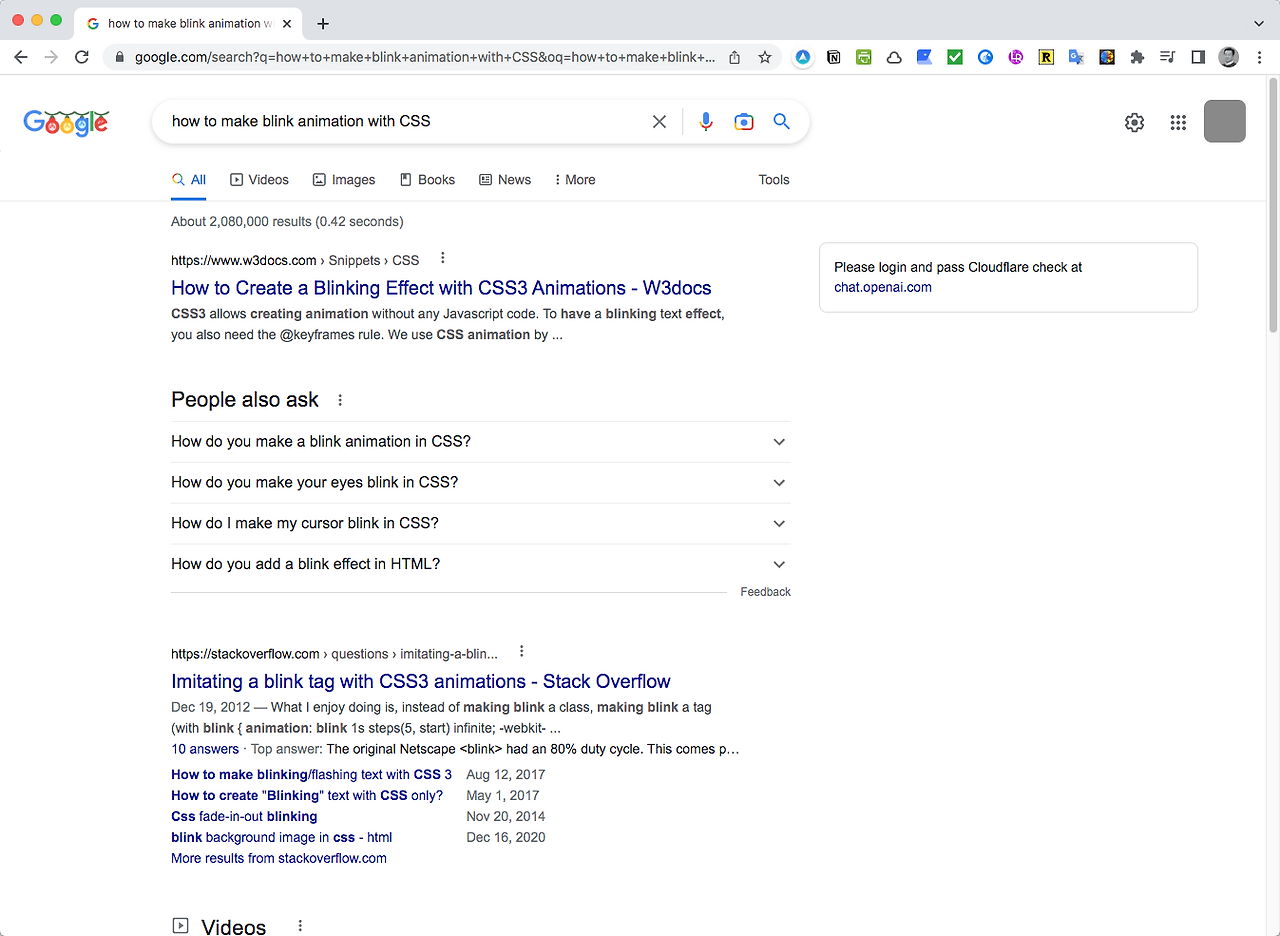Open options for the W3docs result
1280x936 pixels.
[x=443, y=258]
